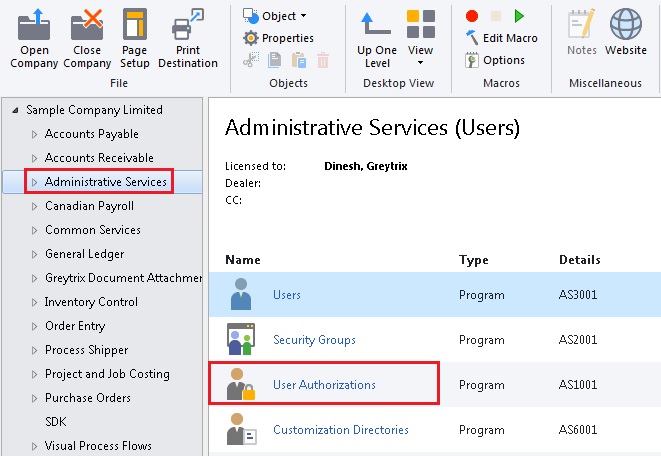Expand the General Ledger tree node
Screen dimensions: 661x456
click(x=35, y=255)
